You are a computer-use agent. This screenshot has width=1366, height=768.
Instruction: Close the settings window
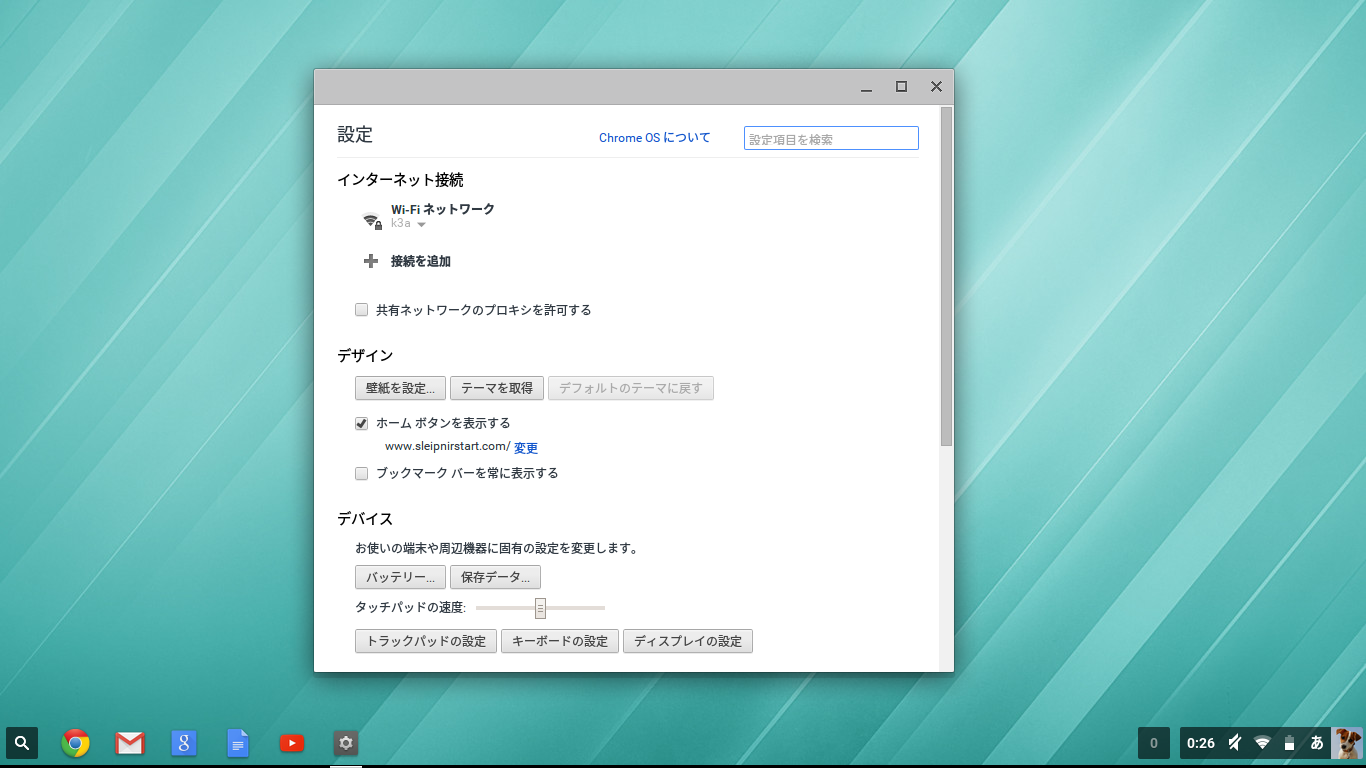pos(936,87)
